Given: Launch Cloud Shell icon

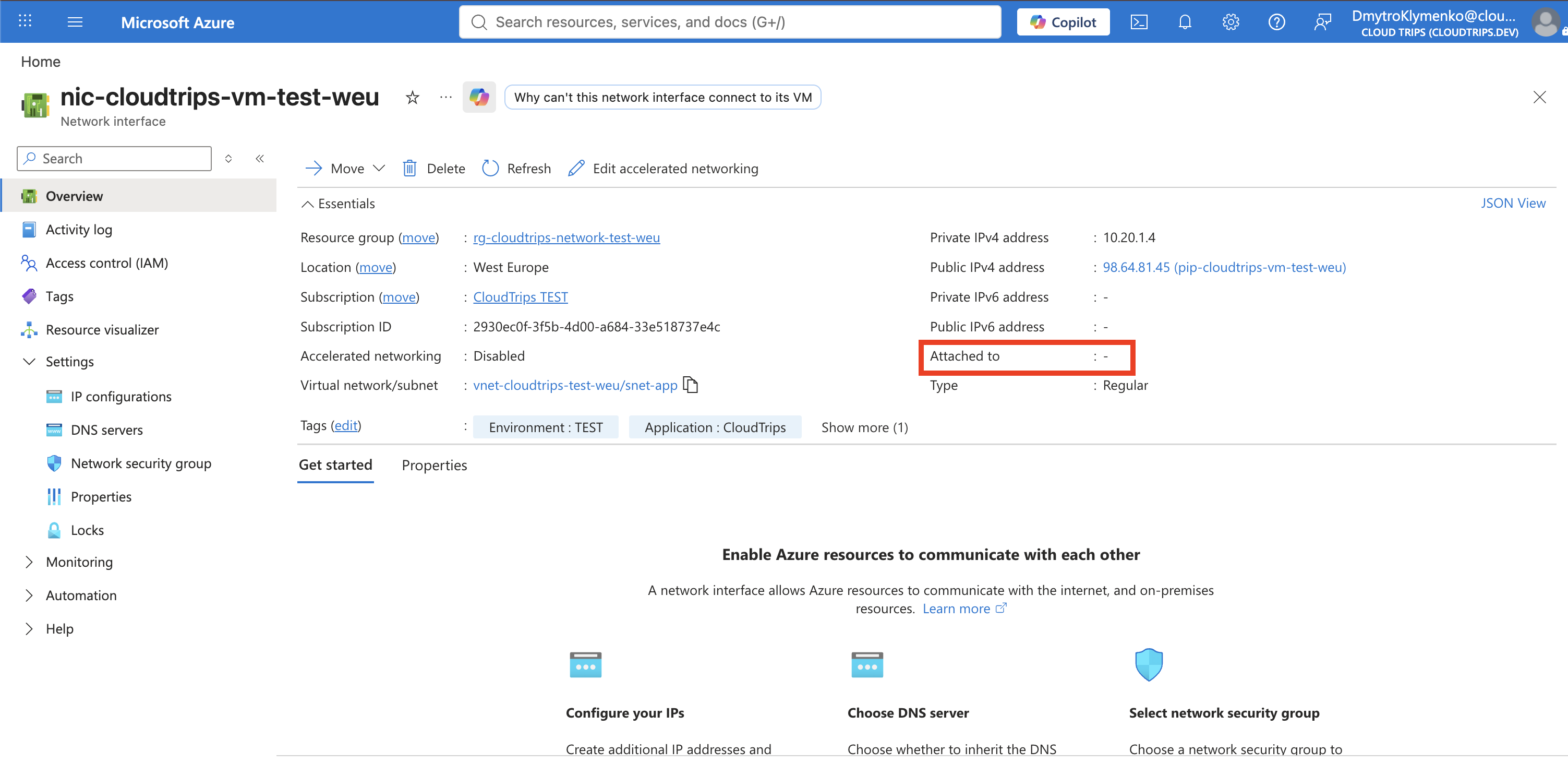Looking at the screenshot, I should click(x=1139, y=22).
